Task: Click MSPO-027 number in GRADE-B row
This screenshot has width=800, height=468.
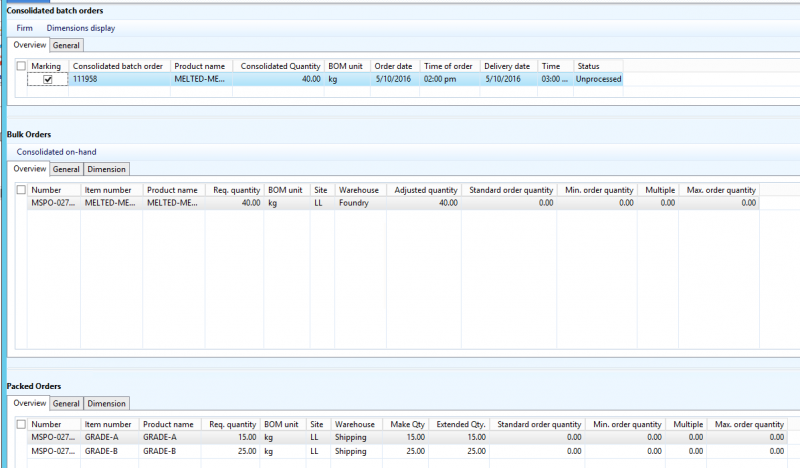Action: point(54,451)
